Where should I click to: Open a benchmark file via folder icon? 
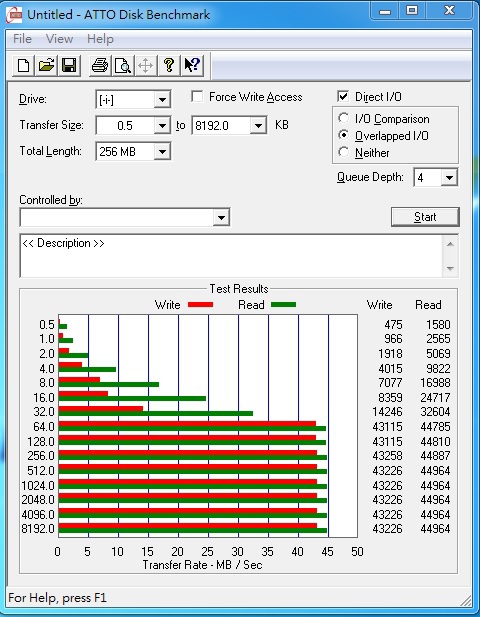(46, 65)
